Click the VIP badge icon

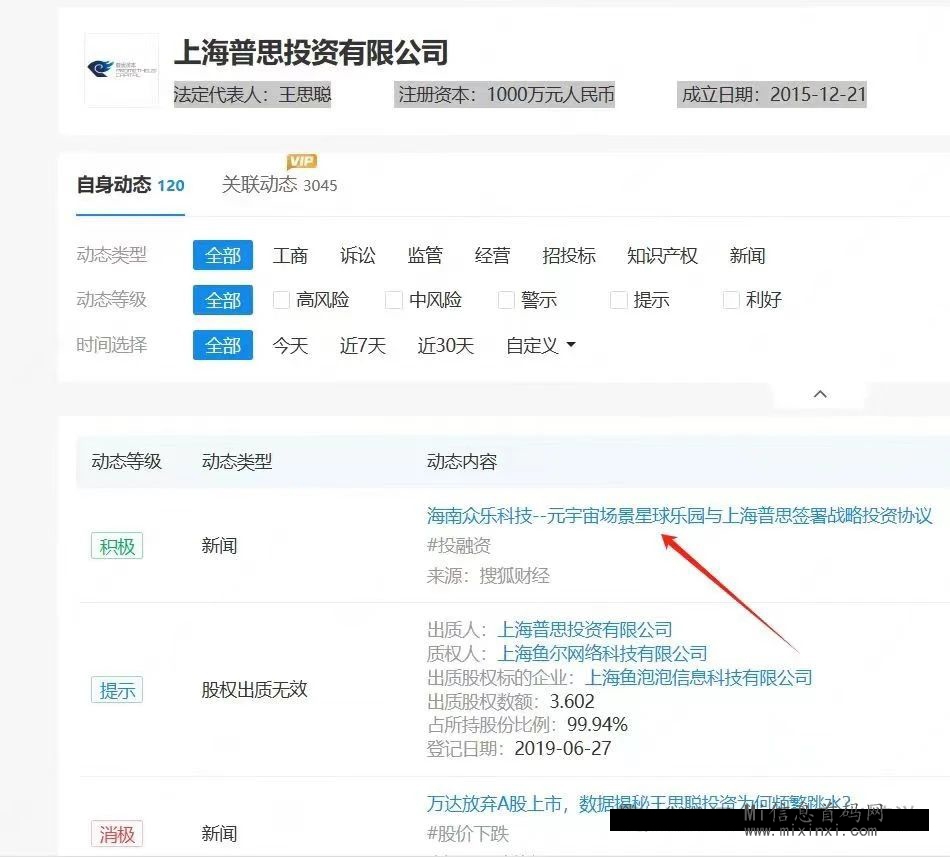click(302, 161)
